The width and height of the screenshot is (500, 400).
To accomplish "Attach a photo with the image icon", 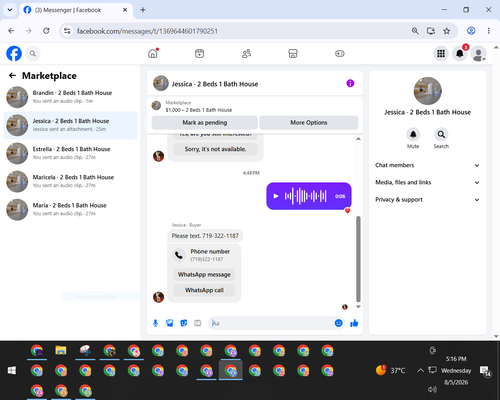I will (x=170, y=323).
